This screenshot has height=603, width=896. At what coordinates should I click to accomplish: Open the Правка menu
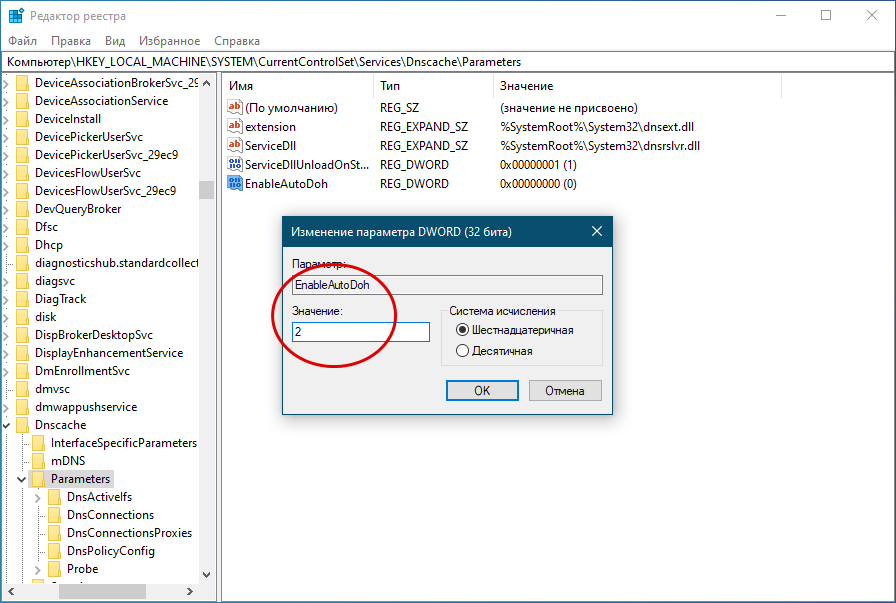pos(71,41)
